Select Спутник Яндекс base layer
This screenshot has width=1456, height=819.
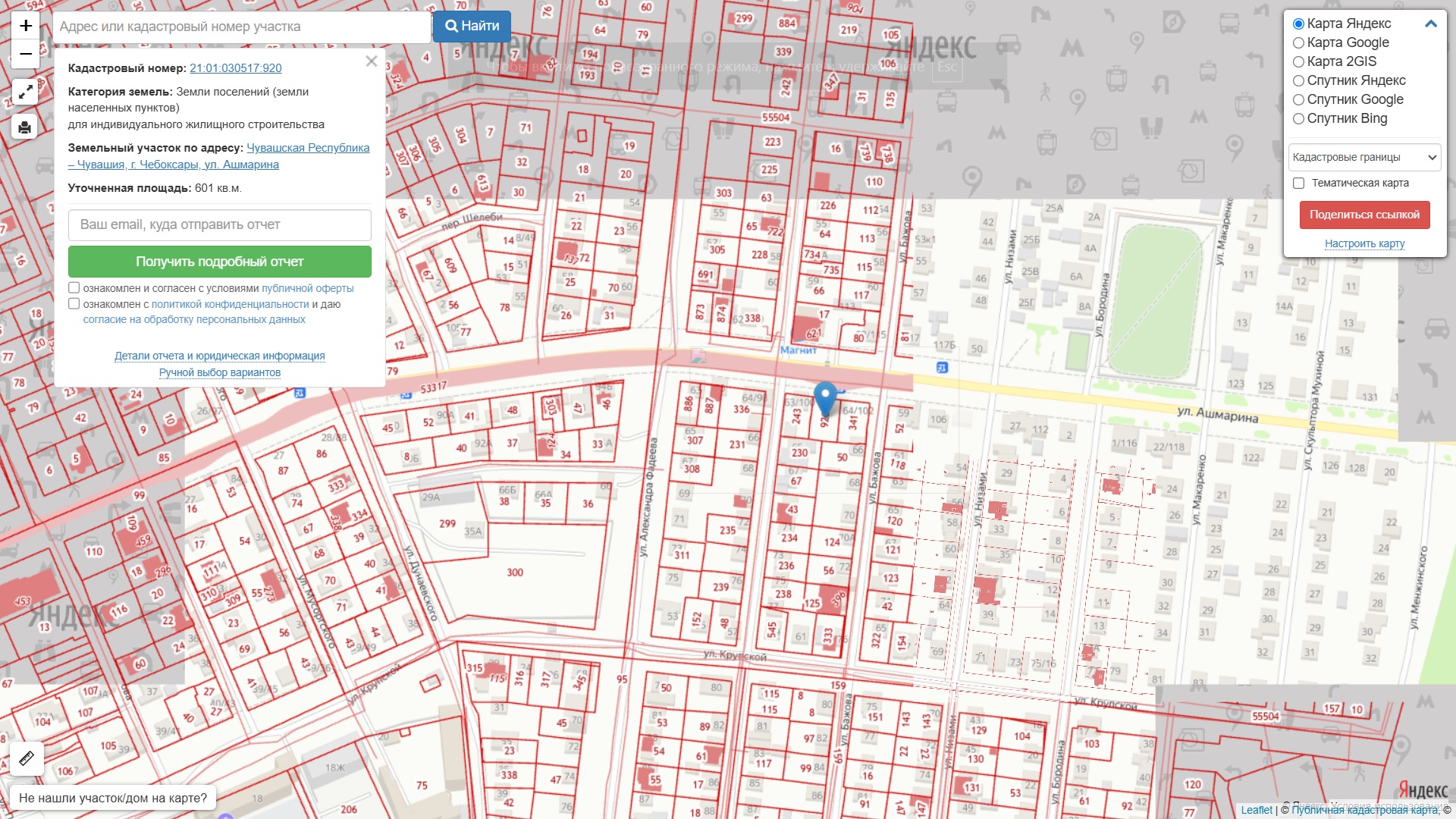coord(1349,80)
